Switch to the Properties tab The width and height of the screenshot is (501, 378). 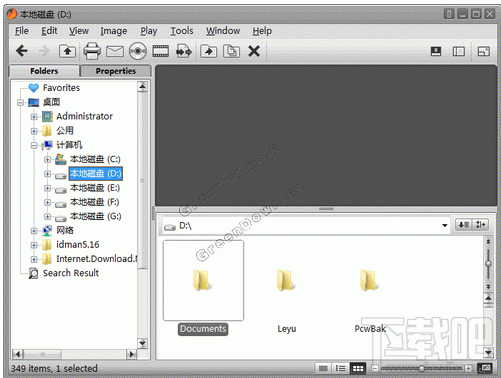(115, 71)
